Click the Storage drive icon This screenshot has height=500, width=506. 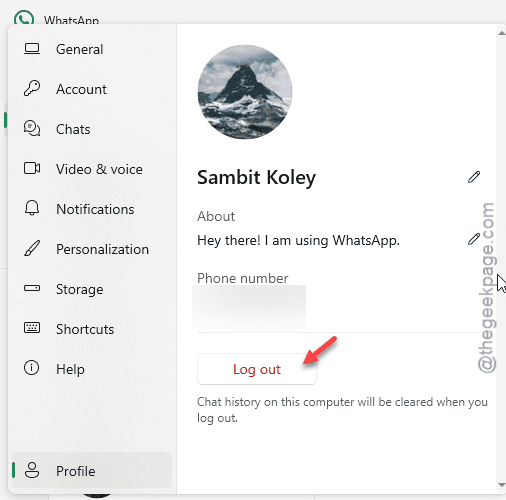point(32,288)
